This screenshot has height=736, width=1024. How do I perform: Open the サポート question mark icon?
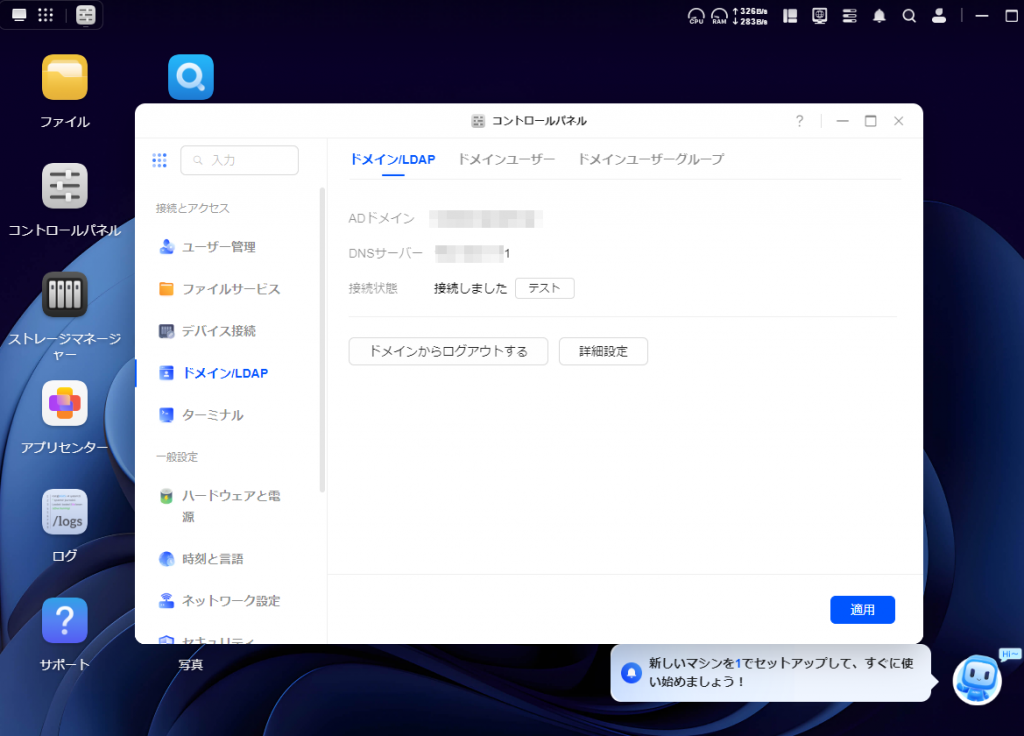point(65,621)
